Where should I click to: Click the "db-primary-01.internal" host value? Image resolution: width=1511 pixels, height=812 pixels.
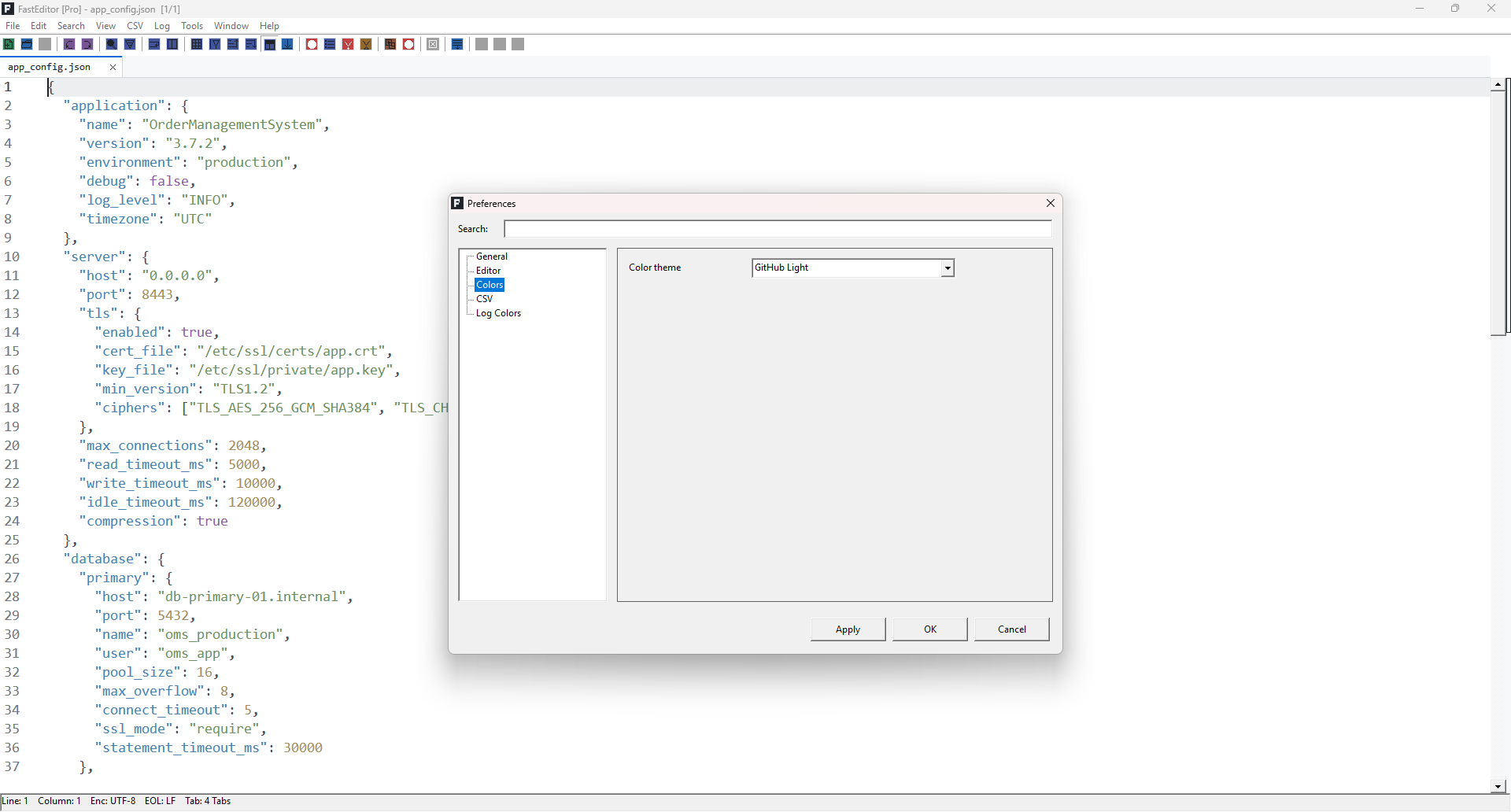click(x=252, y=596)
